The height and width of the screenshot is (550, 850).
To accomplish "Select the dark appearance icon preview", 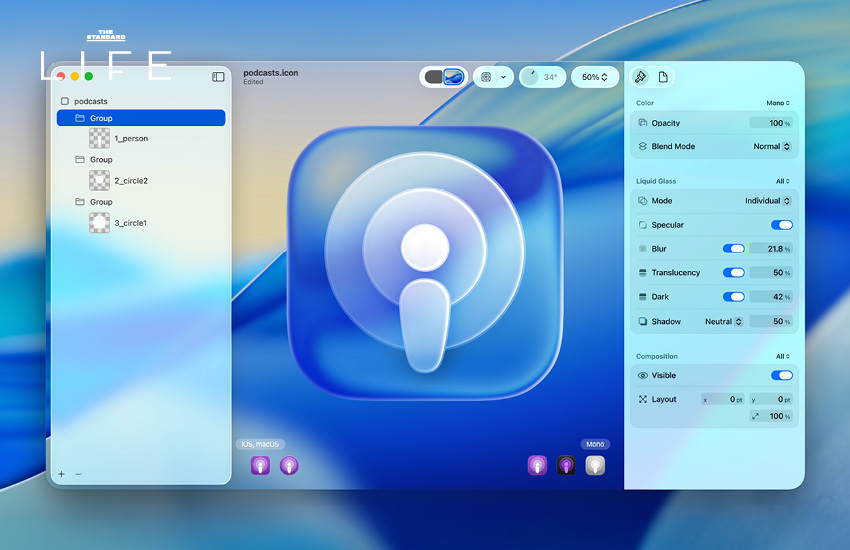I will click(566, 465).
